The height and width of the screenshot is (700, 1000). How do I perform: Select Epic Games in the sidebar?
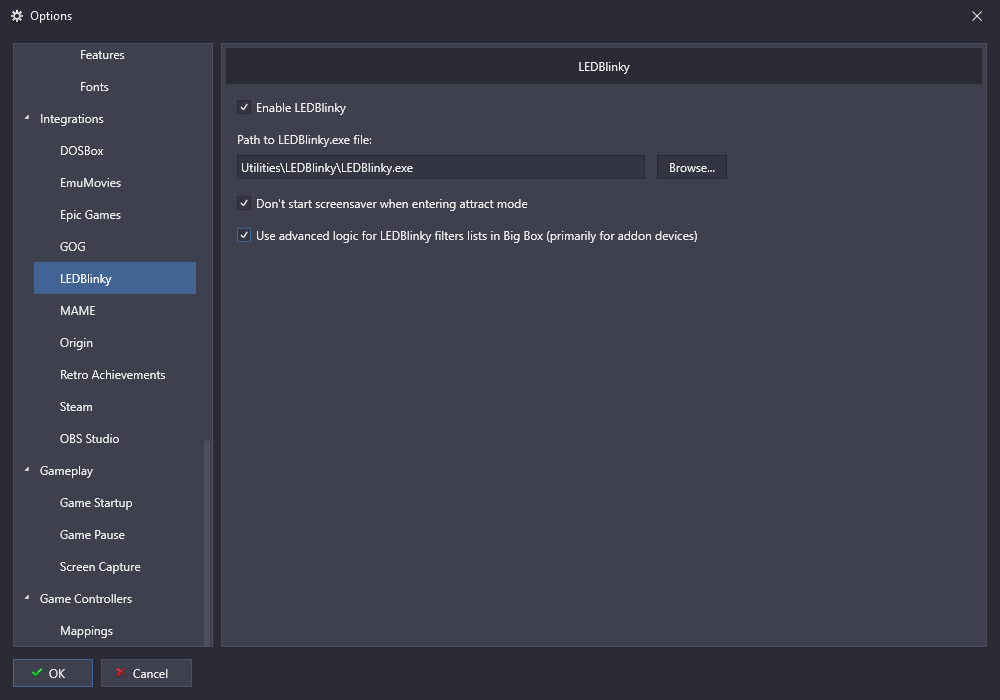tap(91, 215)
